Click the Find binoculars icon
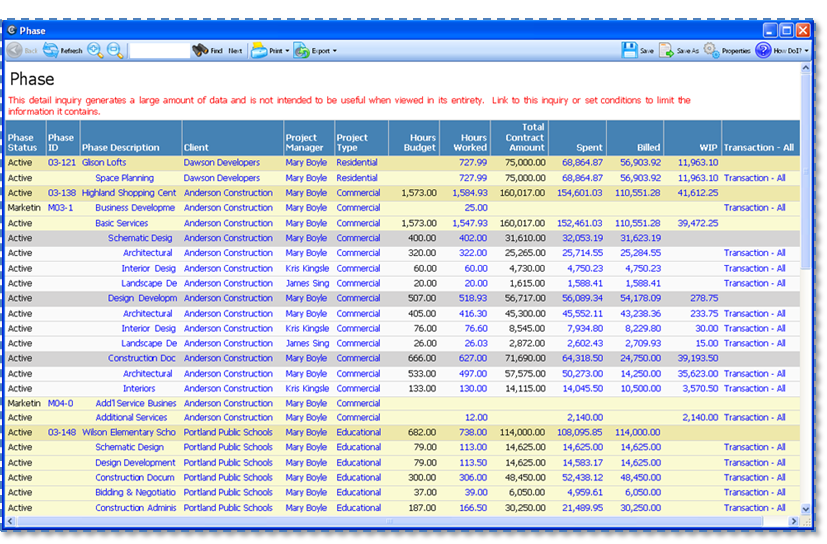 click(x=200, y=50)
